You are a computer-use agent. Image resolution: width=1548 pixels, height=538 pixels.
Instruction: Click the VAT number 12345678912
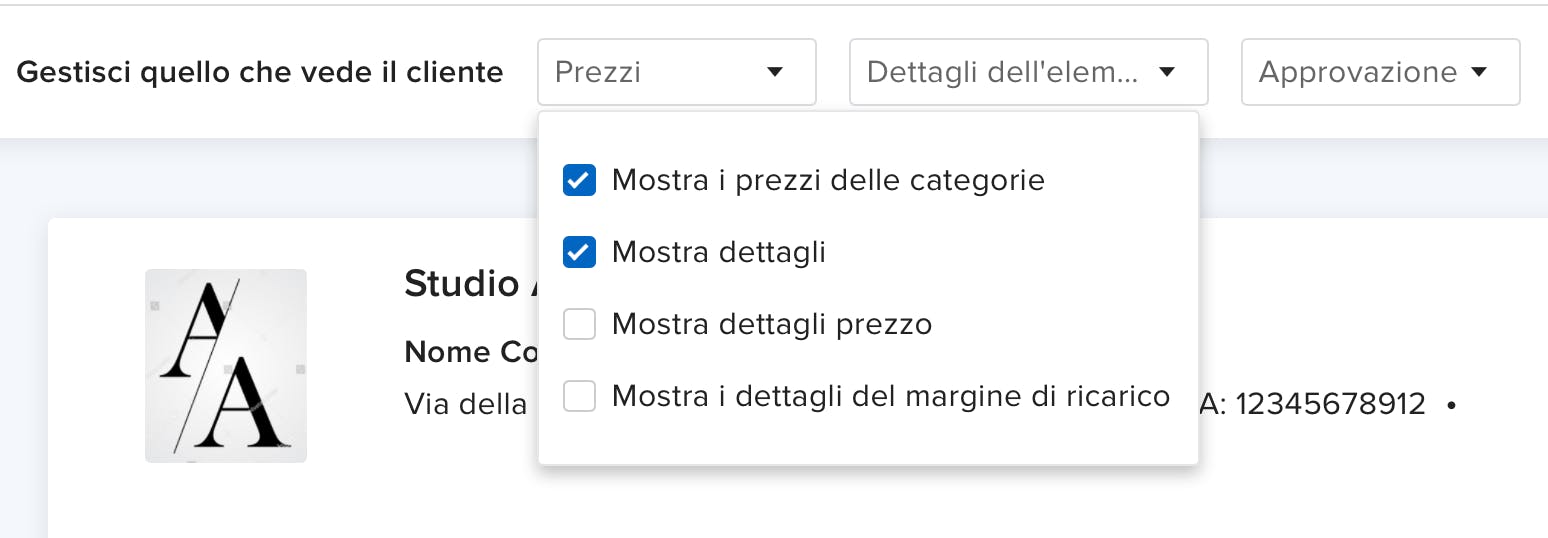(1330, 404)
